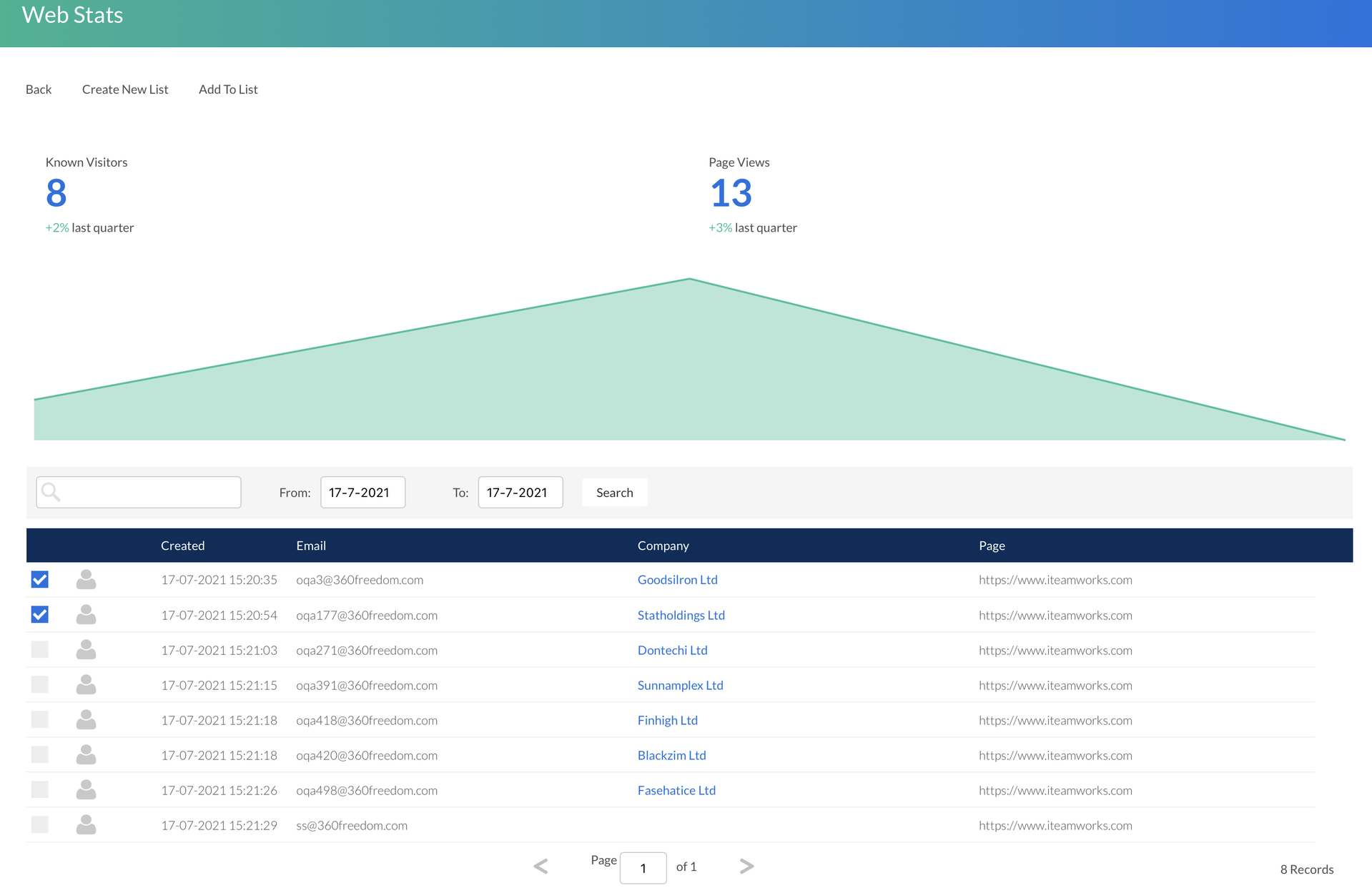Image resolution: width=1372 pixels, height=888 pixels.
Task: Click Add To List menu item
Action: pyautogui.click(x=228, y=89)
